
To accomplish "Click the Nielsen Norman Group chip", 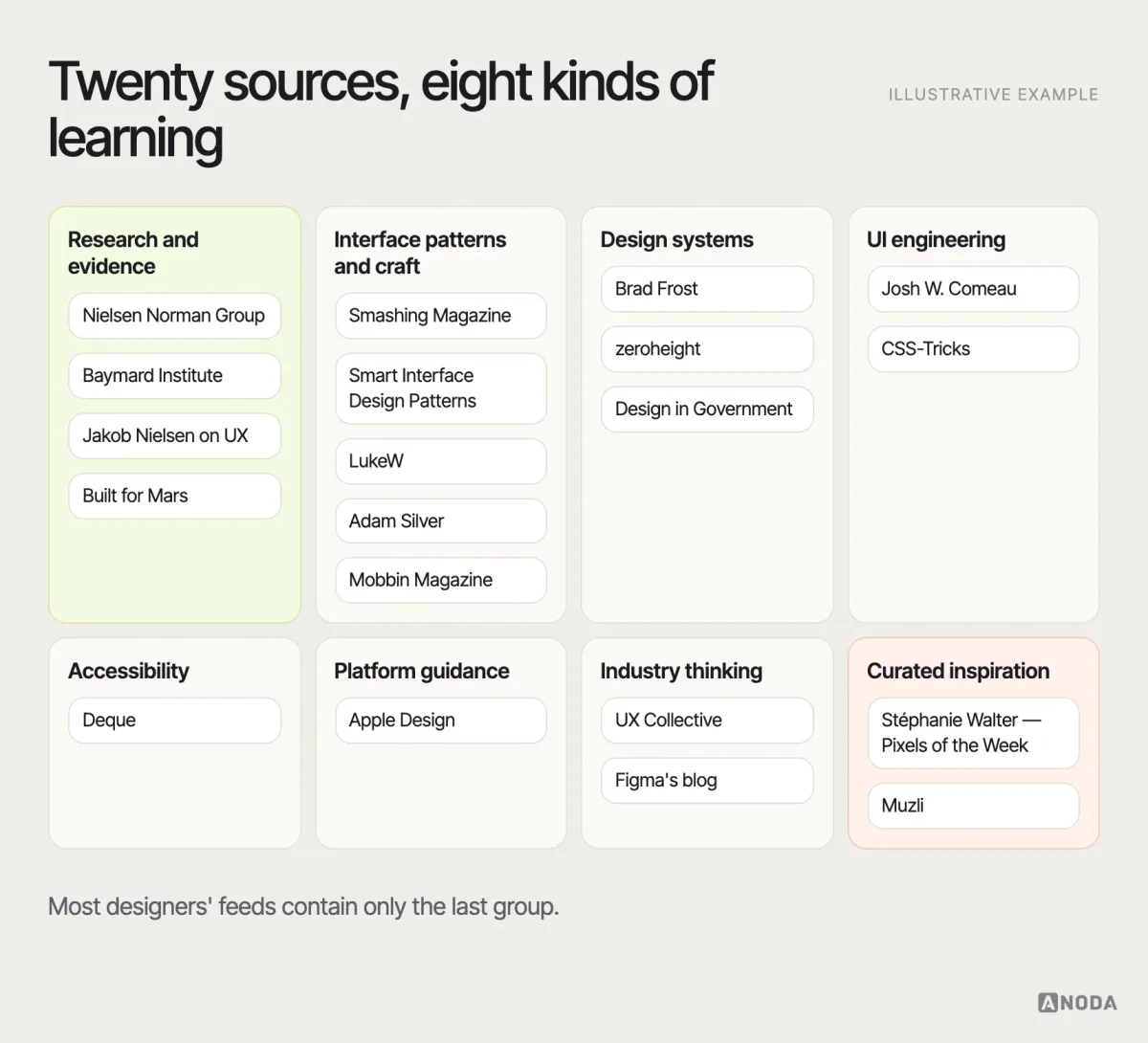I will [174, 316].
